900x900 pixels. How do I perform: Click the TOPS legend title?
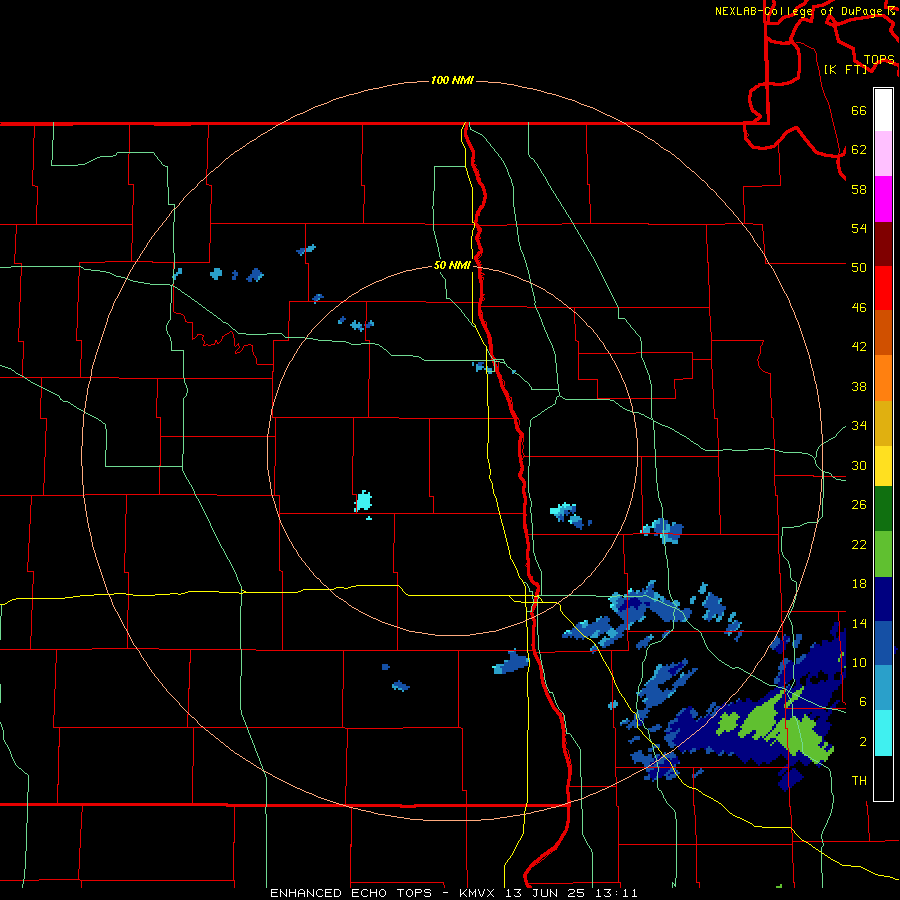[879, 59]
